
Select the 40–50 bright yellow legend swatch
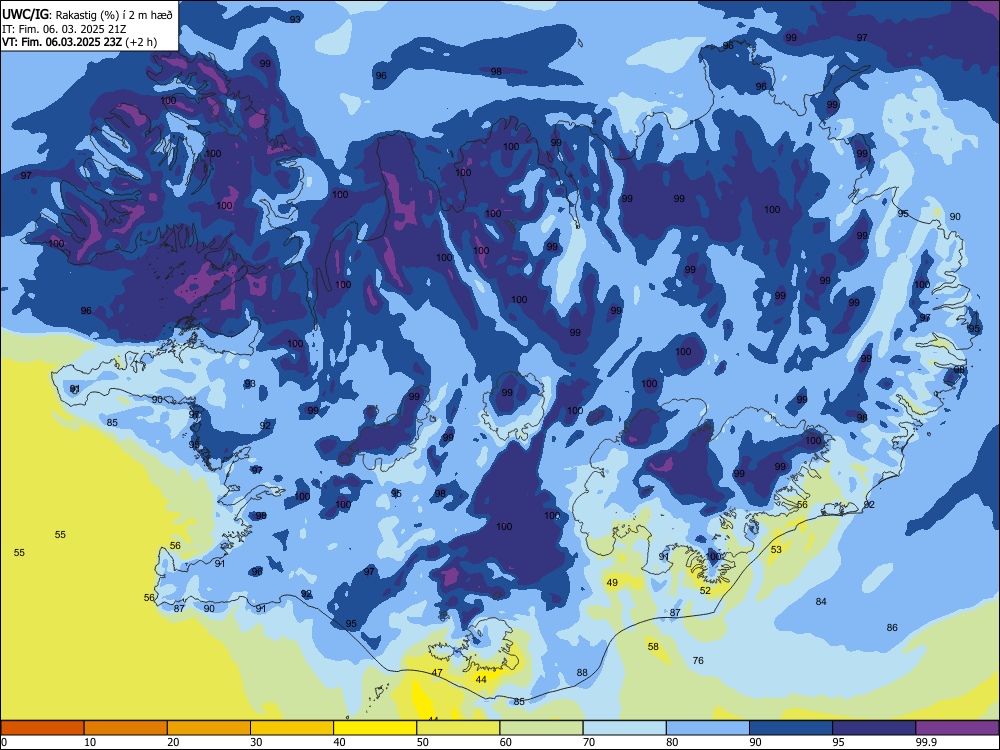point(375,728)
